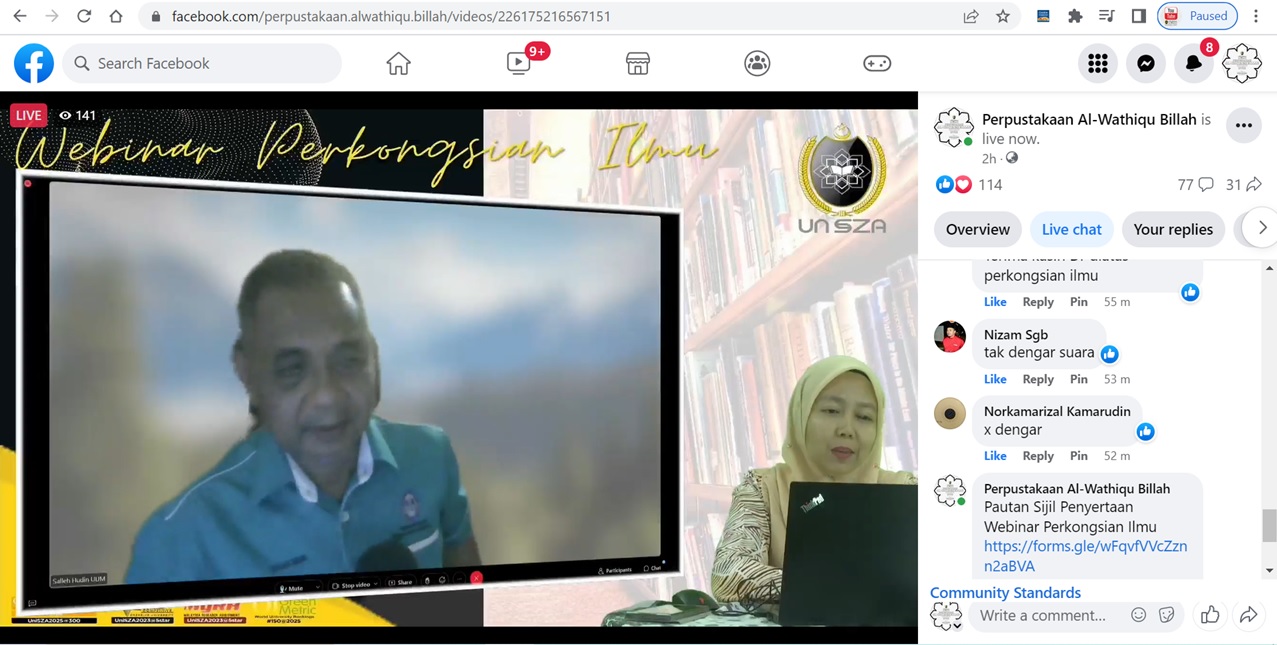View the like reaction on Norkamarizal's comment
This screenshot has height=645, width=1277.
pyautogui.click(x=1145, y=432)
